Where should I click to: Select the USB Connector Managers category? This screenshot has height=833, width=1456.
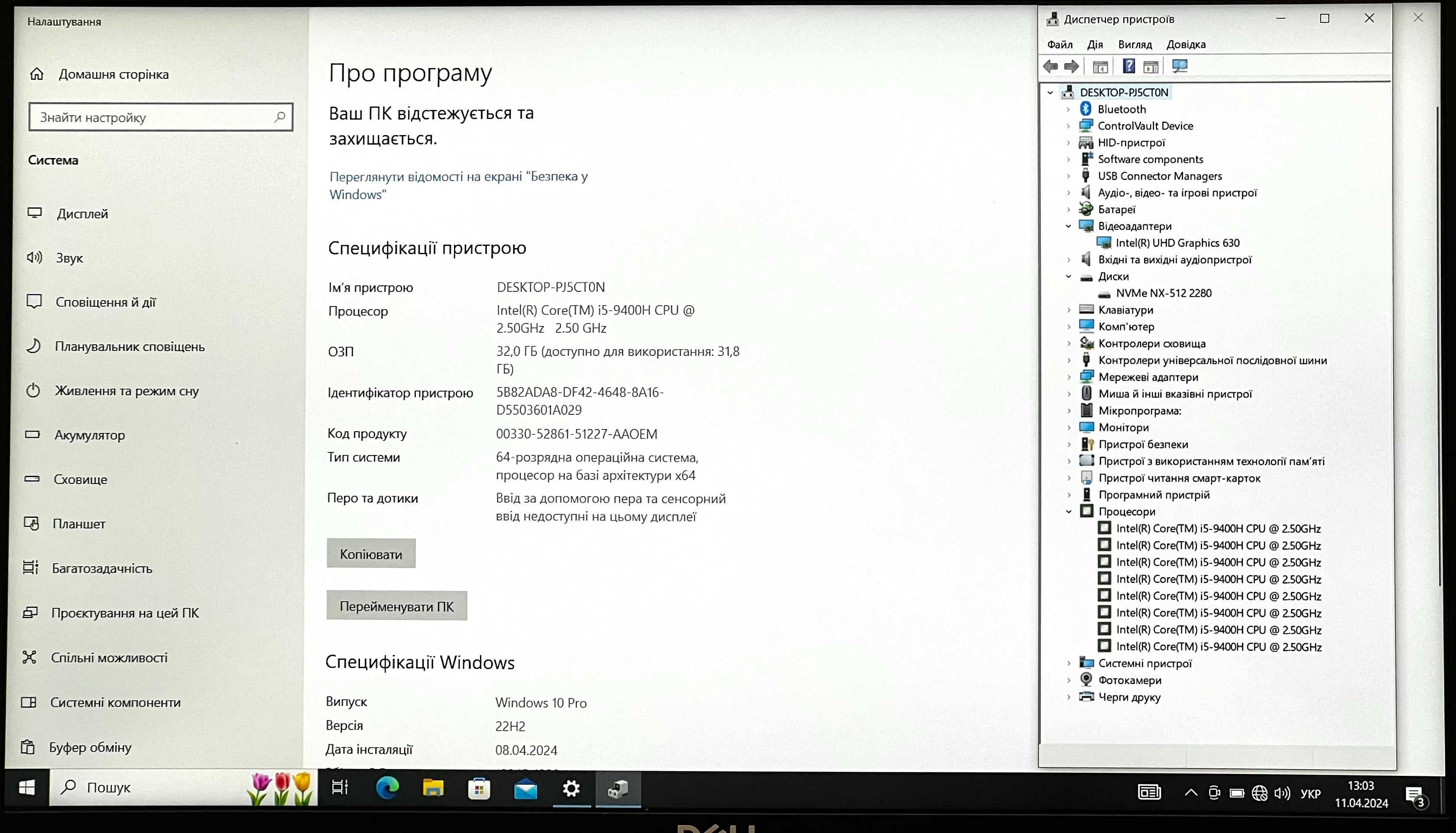(x=1160, y=176)
